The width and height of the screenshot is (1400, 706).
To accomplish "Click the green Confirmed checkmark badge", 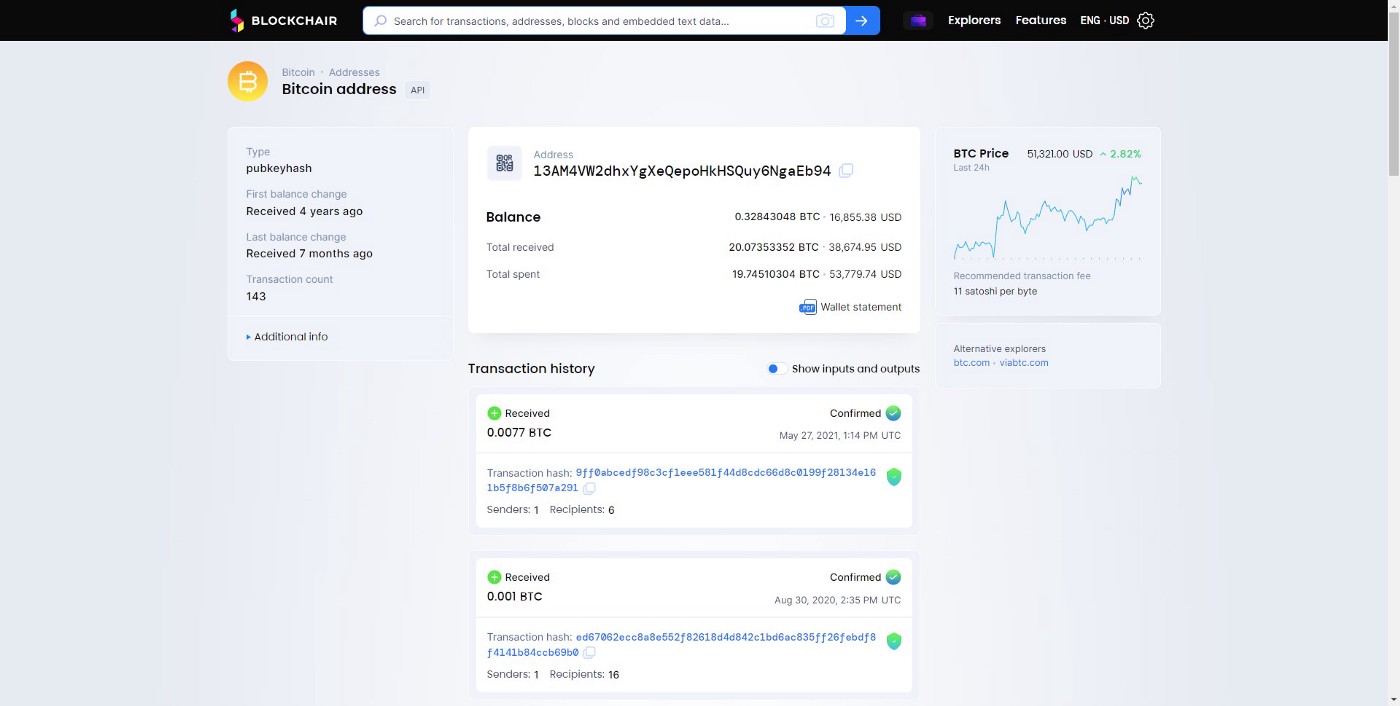I will point(893,413).
